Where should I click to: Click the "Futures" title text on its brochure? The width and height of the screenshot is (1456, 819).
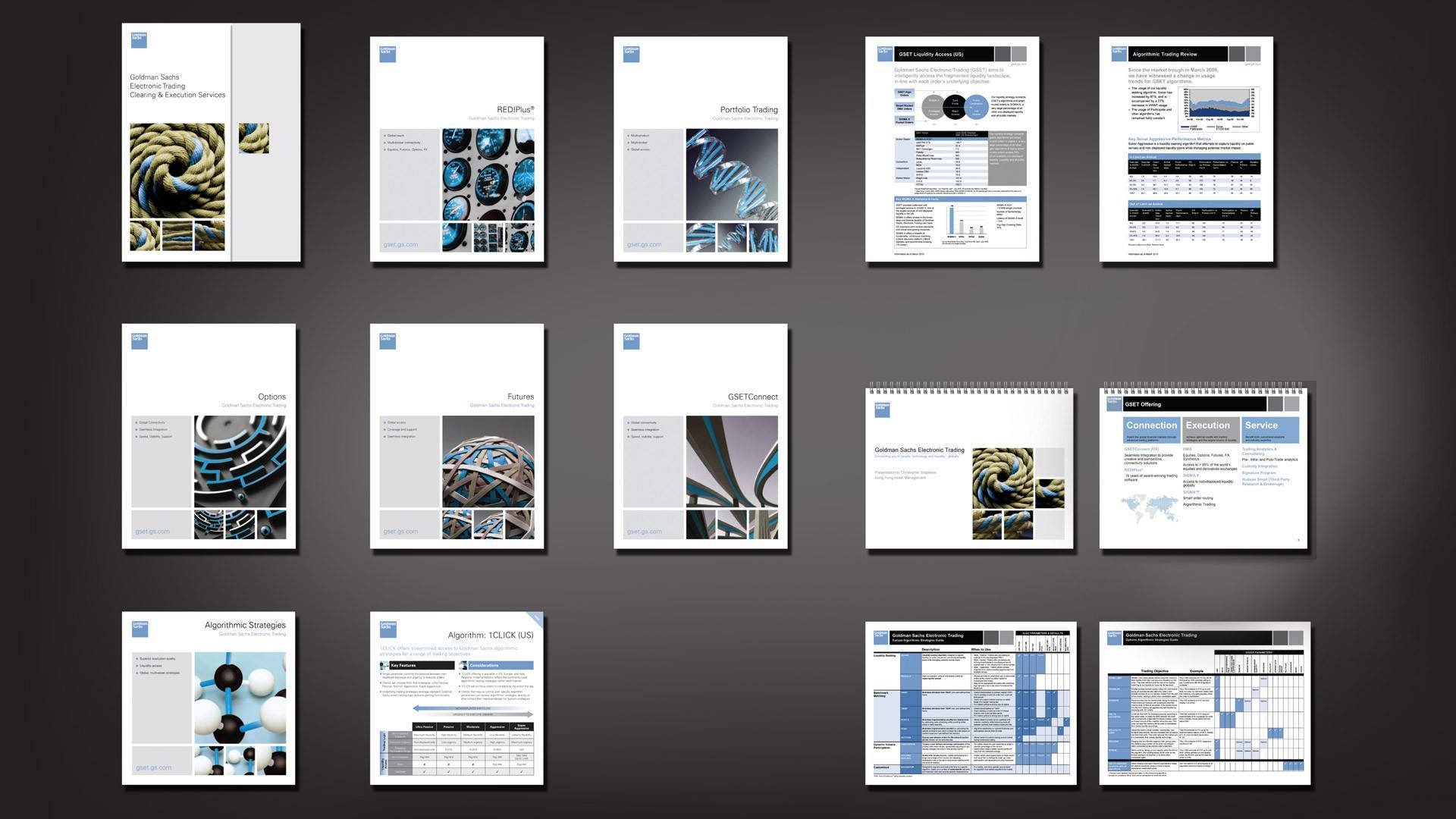point(520,397)
